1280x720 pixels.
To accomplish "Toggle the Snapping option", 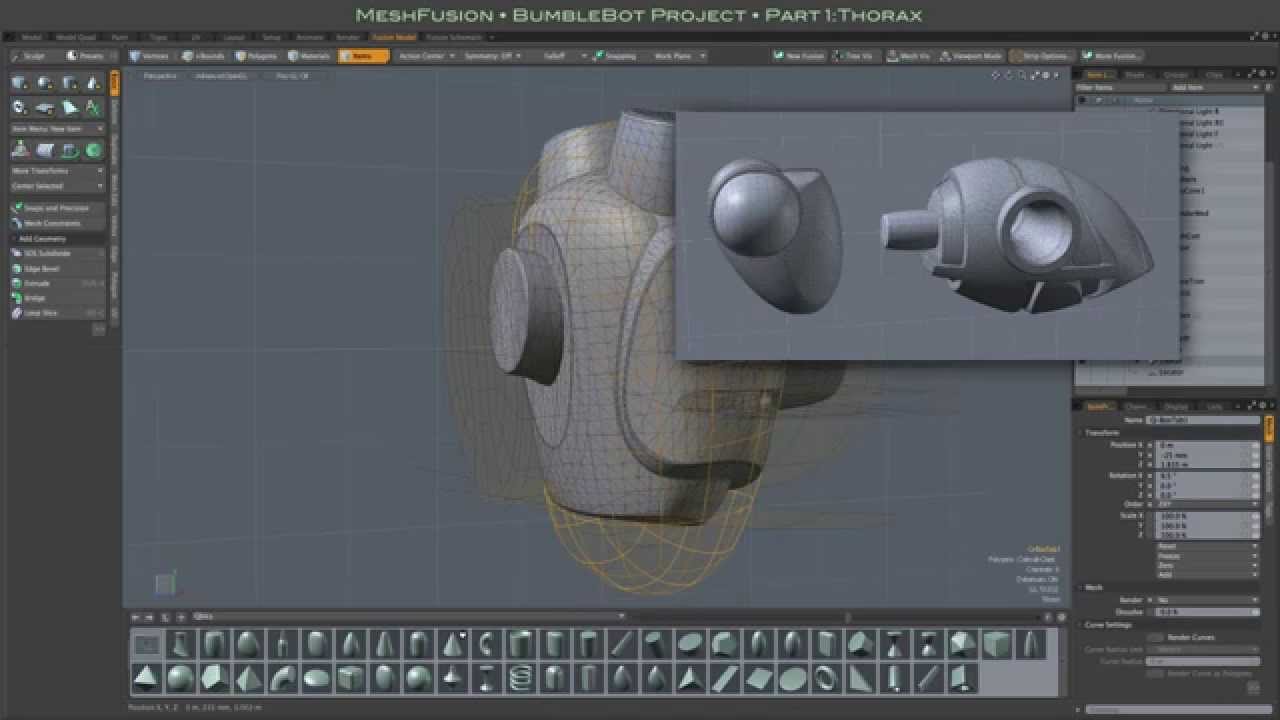I will [x=615, y=56].
